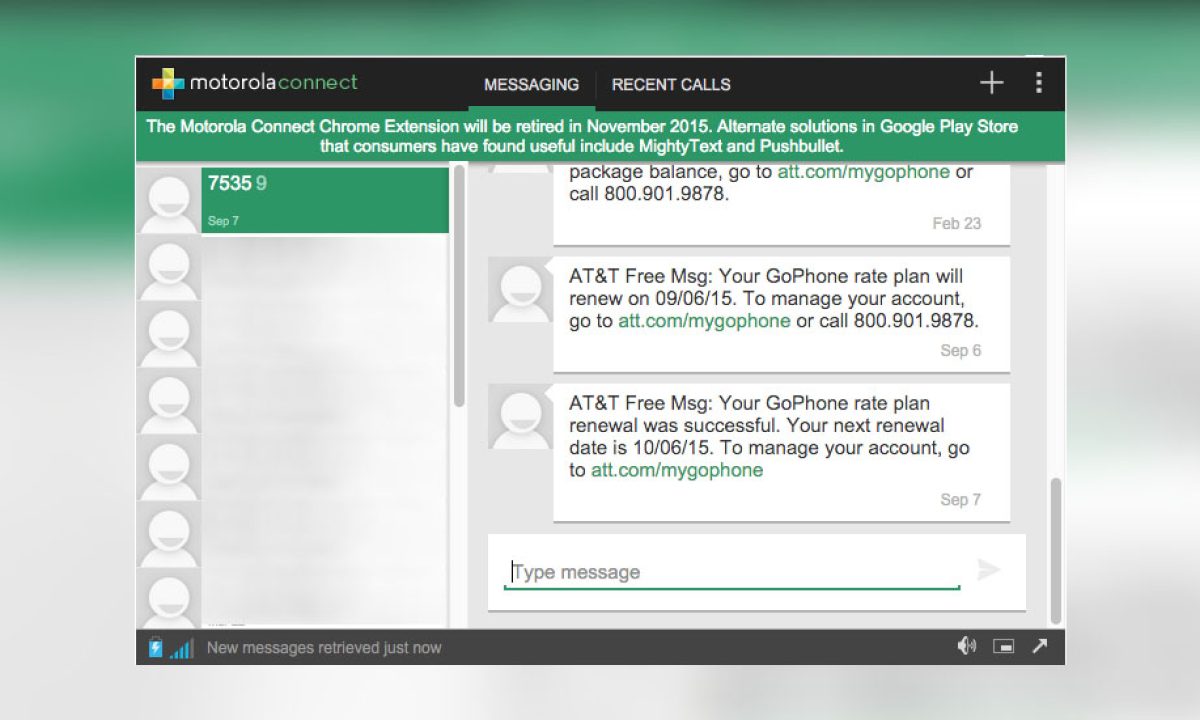Image resolution: width=1200 pixels, height=720 pixels.
Task: Click the send message arrow icon
Action: point(988,570)
